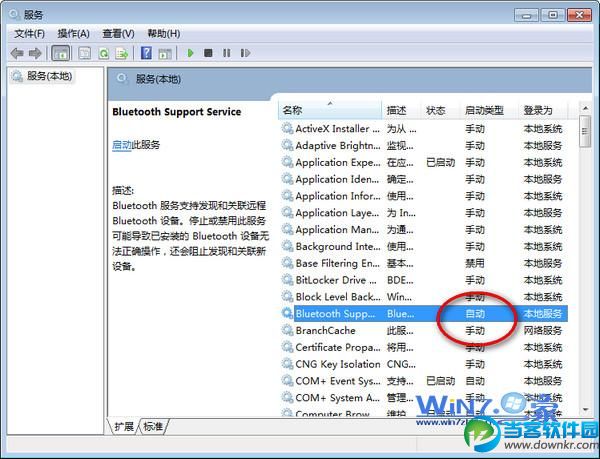This screenshot has width=600, height=459.
Task: Click gear icon of ActiveX Installer service
Action: click(287, 128)
